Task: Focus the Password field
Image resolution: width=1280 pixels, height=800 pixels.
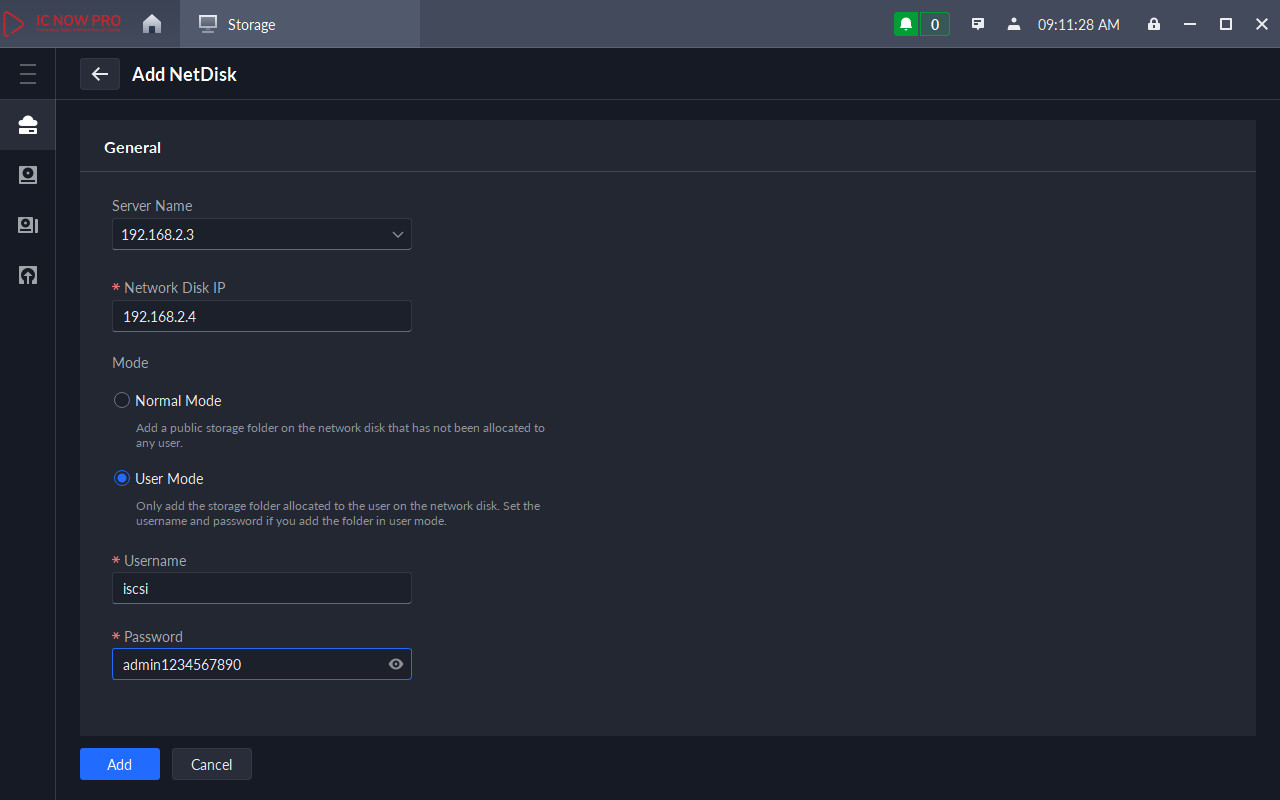Action: (262, 664)
